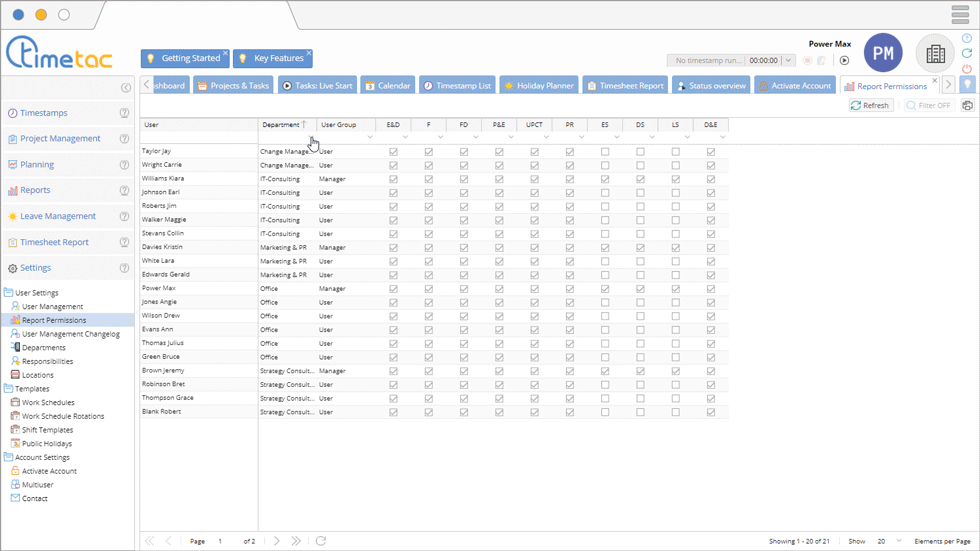Toggle LS checkbox for Power Max

pyautogui.click(x=676, y=289)
